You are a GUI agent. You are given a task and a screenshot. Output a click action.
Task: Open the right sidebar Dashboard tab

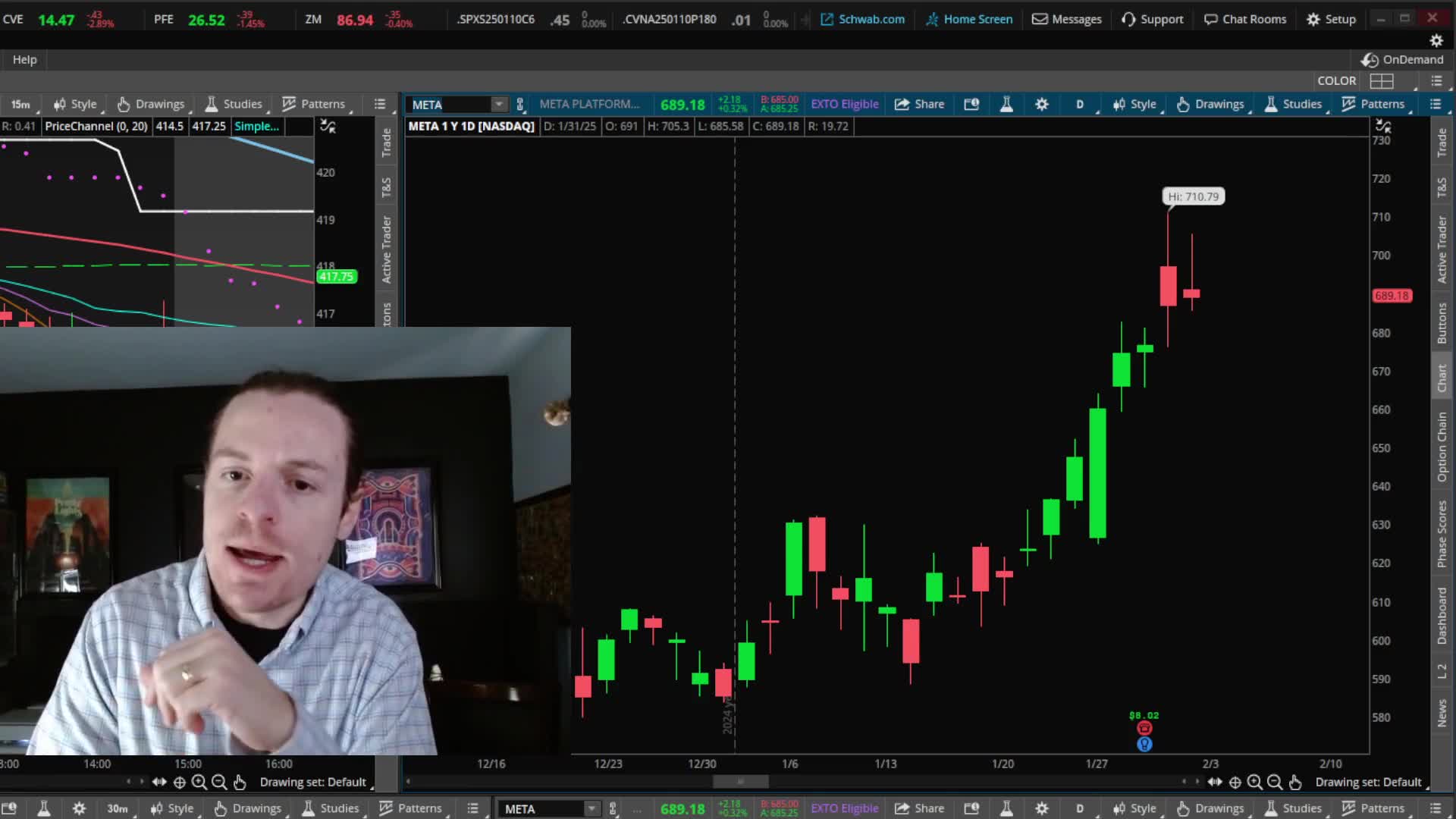click(x=1442, y=616)
